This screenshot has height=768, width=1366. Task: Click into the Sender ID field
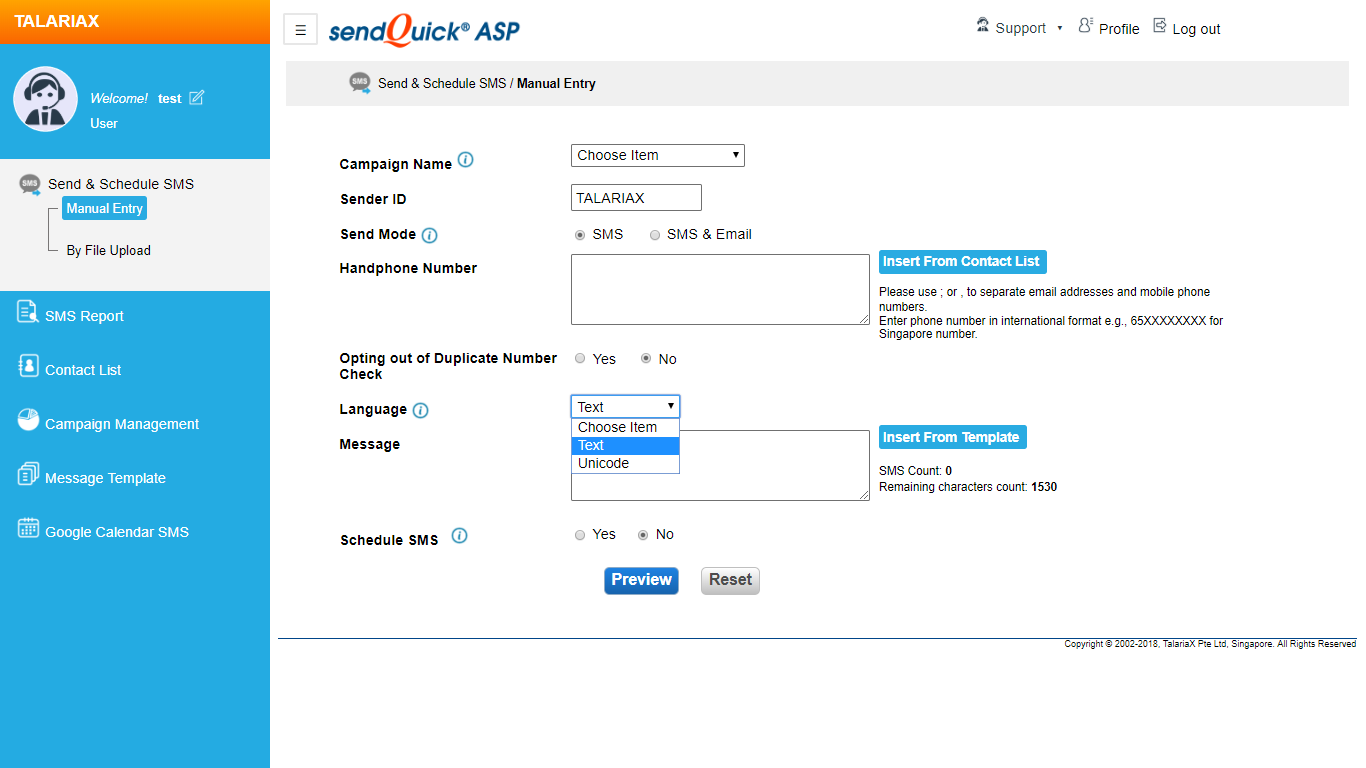tap(636, 198)
